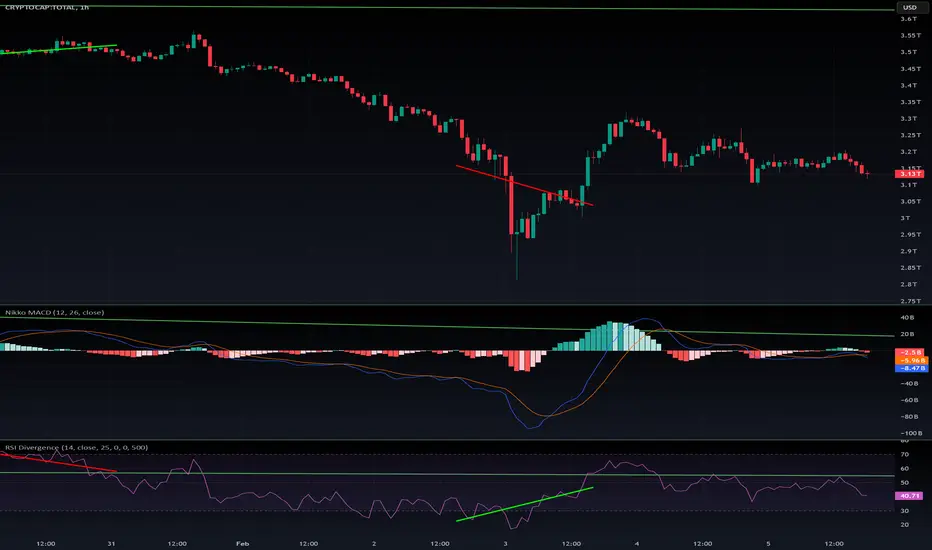932x550 pixels.
Task: Click the 3.35T price axis label
Action: (x=910, y=102)
